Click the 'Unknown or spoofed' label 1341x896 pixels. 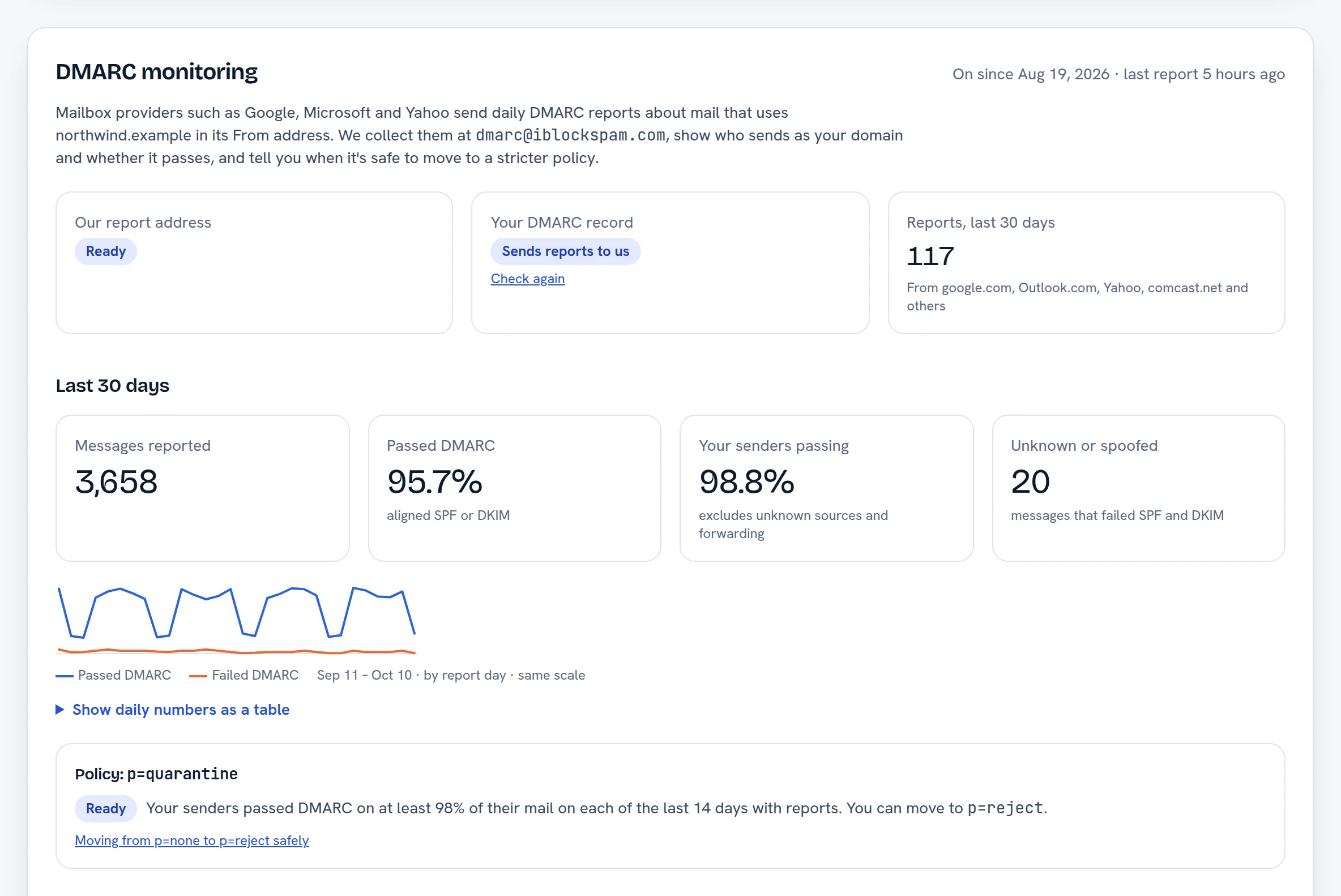(1084, 446)
